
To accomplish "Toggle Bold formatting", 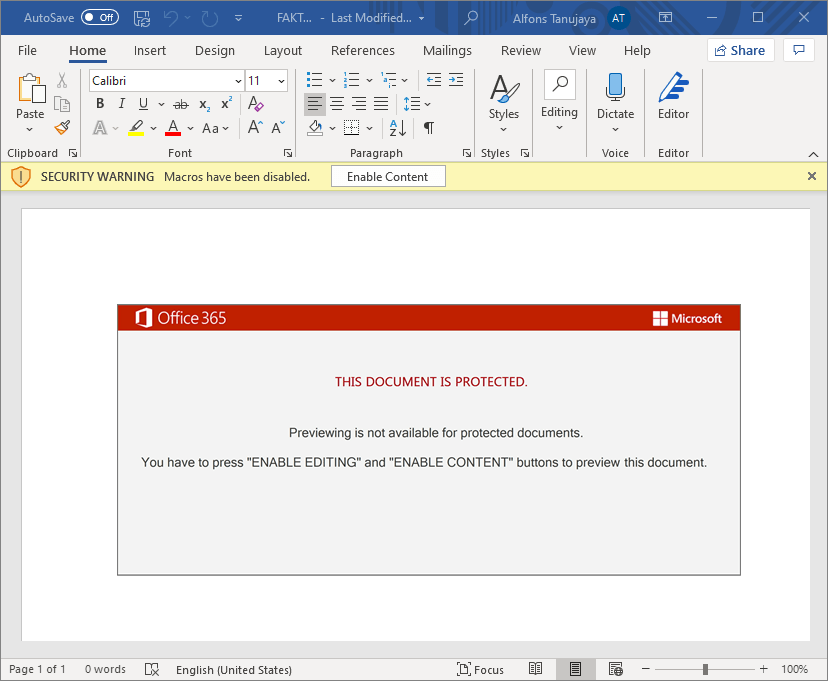I will pos(100,103).
